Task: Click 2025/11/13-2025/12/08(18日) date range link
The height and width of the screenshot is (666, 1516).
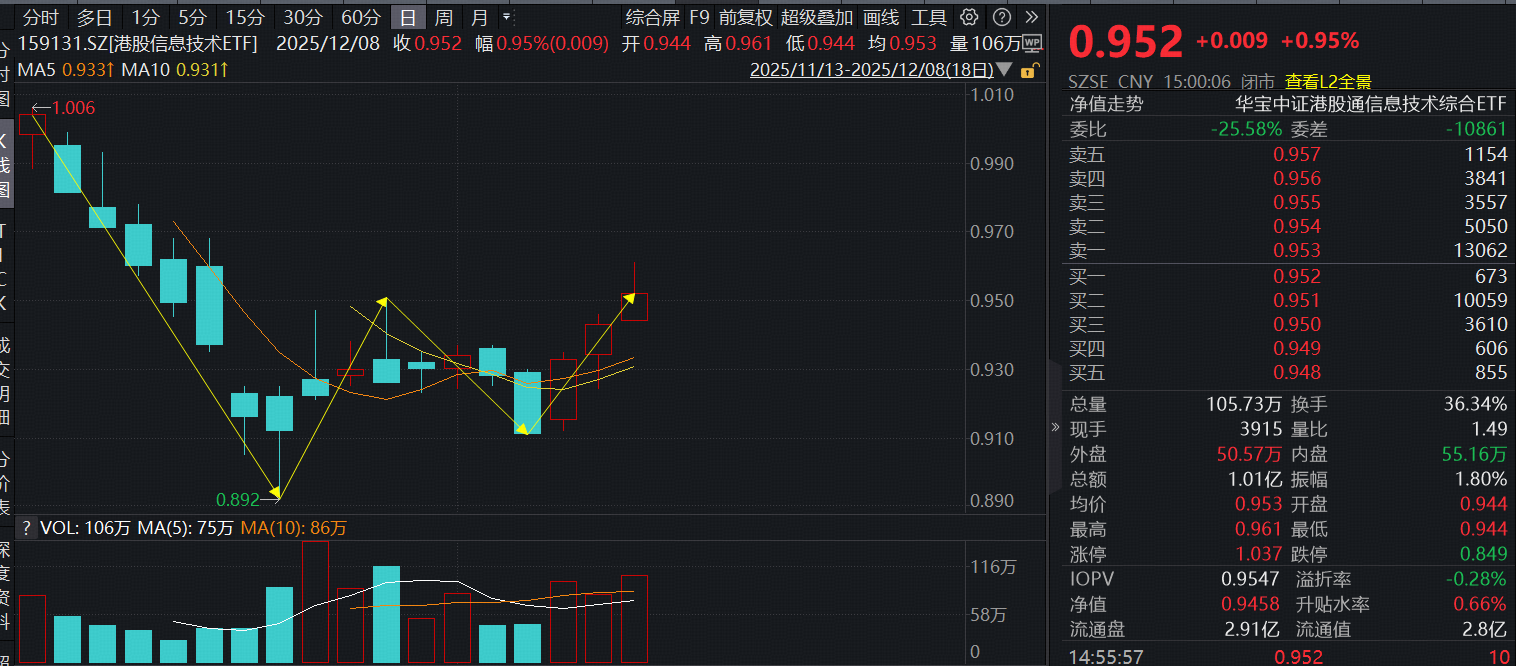Action: pos(872,70)
